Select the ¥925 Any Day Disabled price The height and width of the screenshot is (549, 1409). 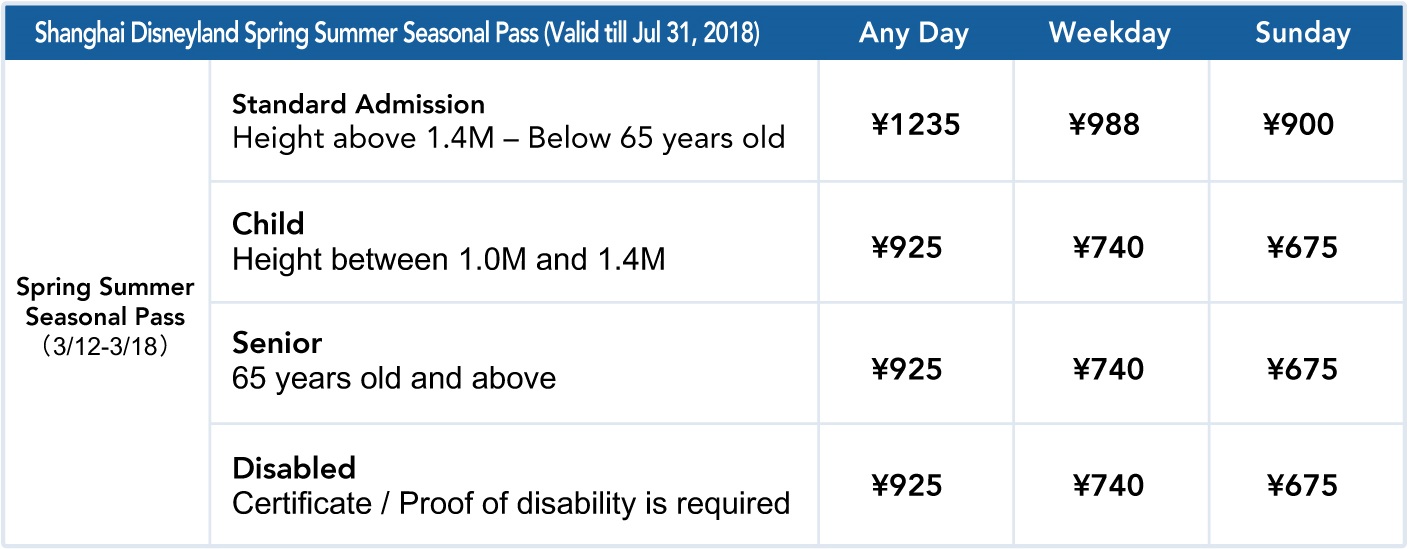click(907, 486)
